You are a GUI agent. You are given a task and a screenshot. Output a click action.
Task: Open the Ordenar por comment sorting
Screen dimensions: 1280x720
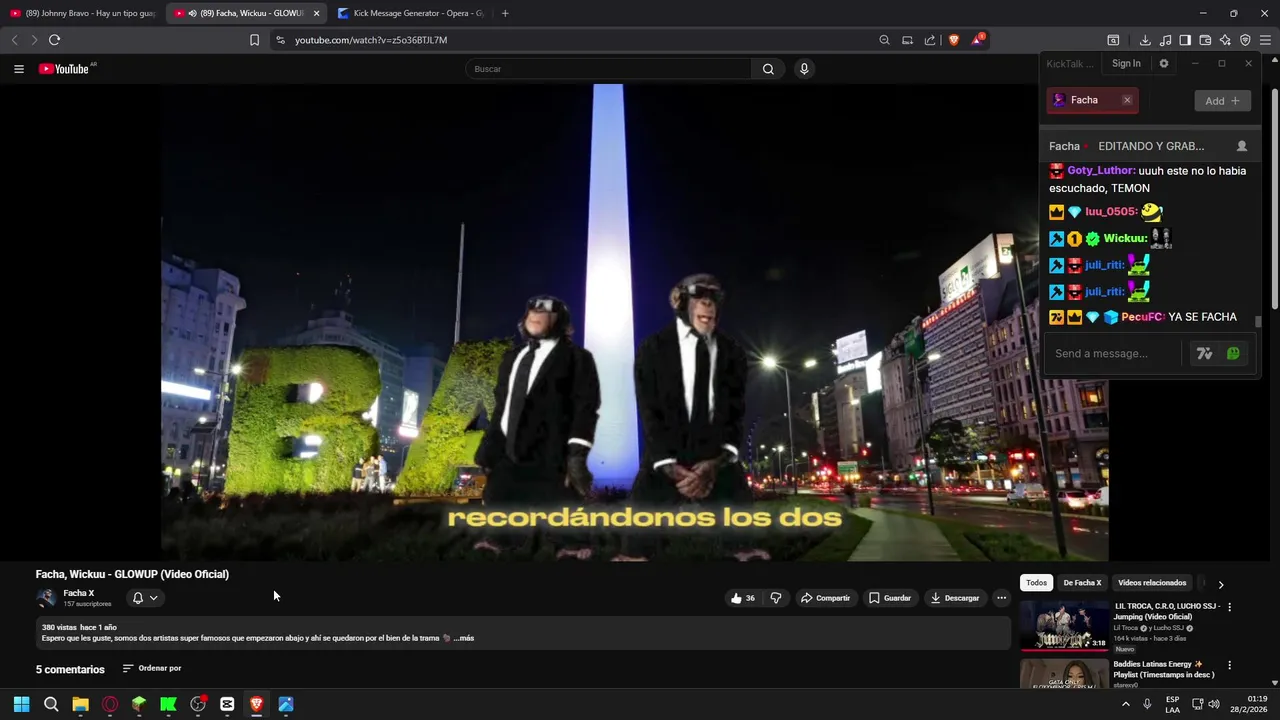(x=152, y=668)
